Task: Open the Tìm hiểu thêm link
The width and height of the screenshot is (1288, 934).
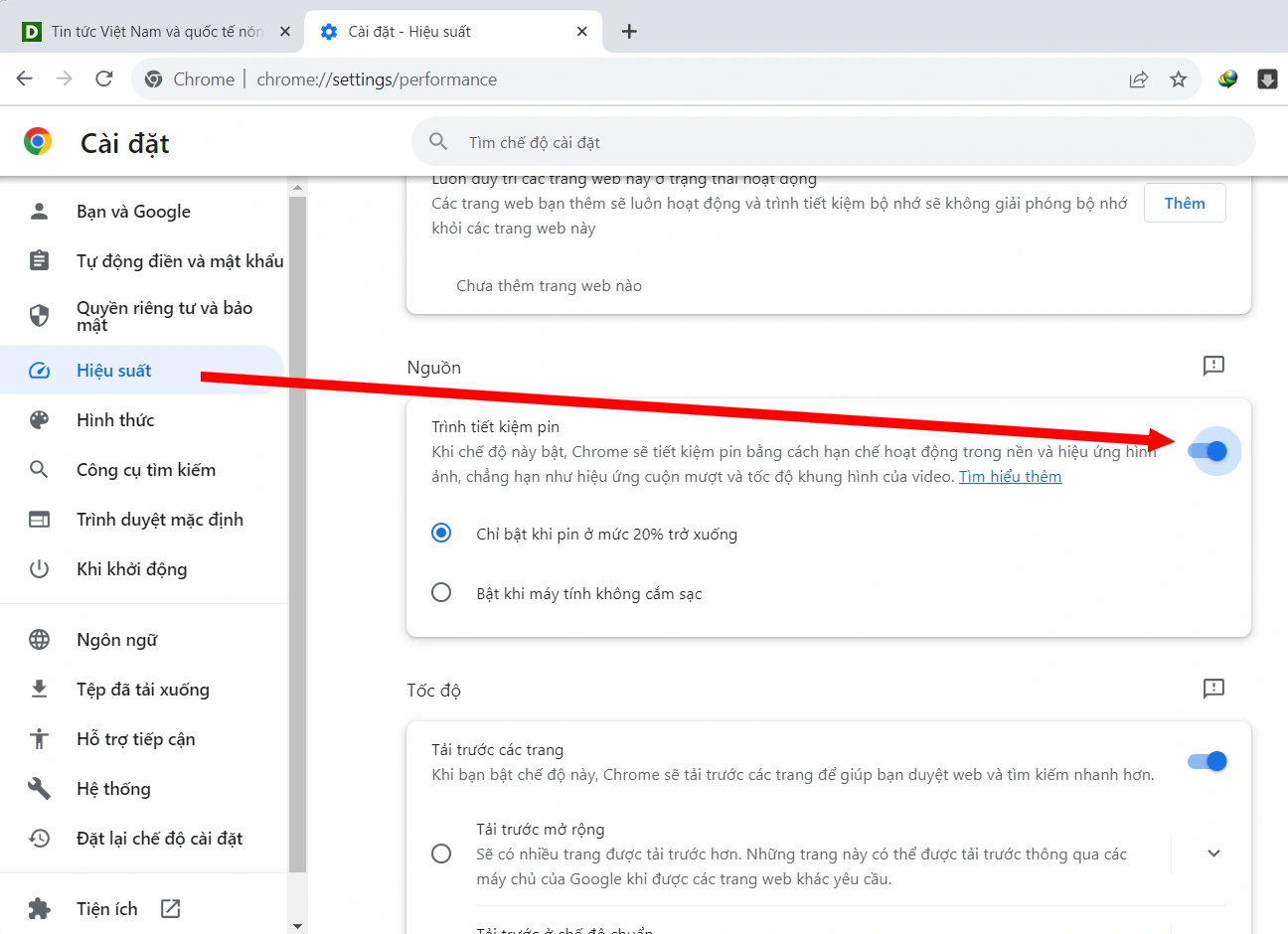Action: tap(1010, 477)
